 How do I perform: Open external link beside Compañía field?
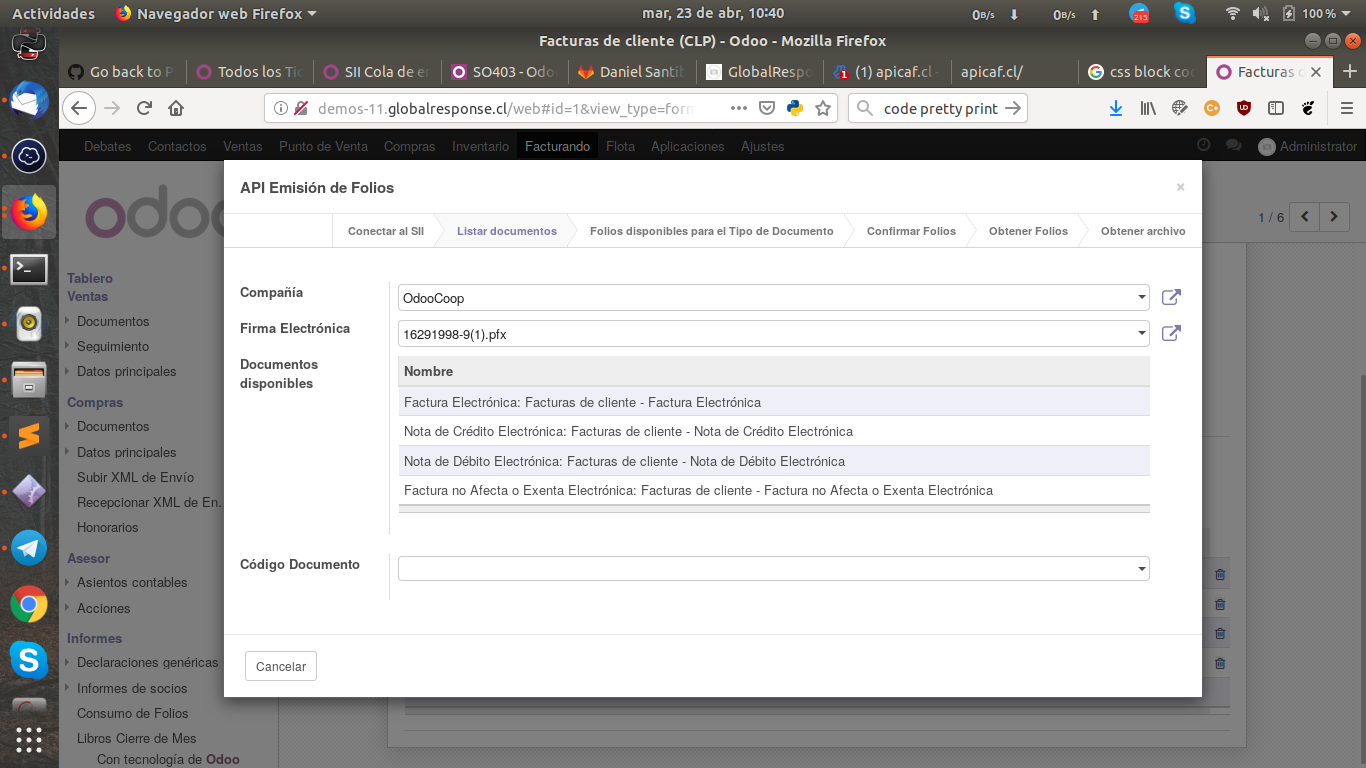click(x=1171, y=297)
